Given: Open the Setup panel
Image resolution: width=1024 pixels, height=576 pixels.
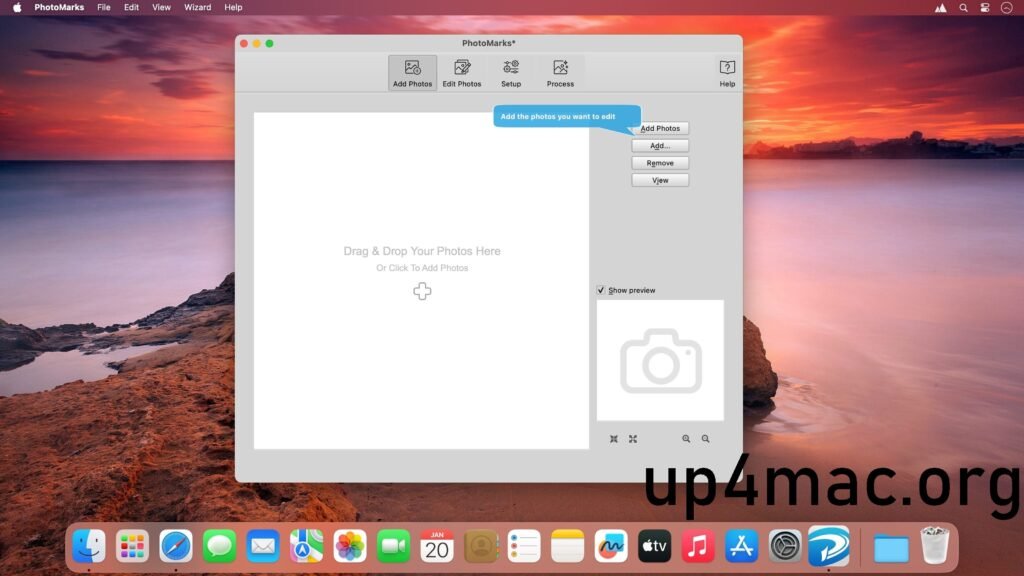Looking at the screenshot, I should tap(511, 72).
